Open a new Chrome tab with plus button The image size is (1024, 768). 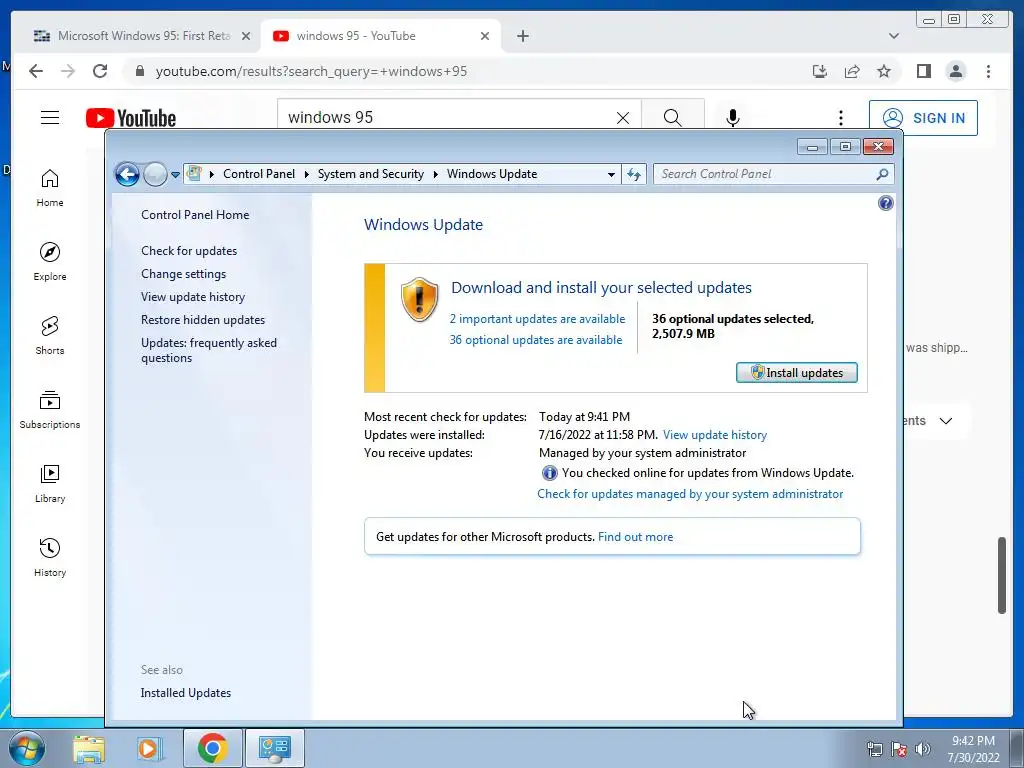tap(522, 36)
